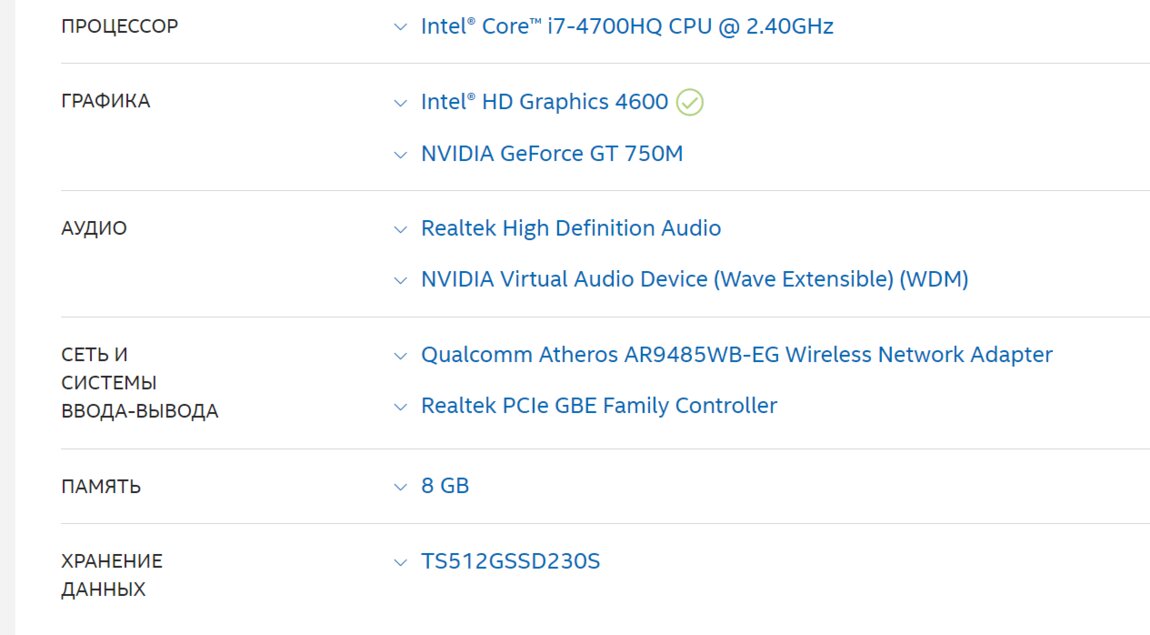
Task: Expand chevron for Qualcomm Atheros wireless adapter
Action: pyautogui.click(x=401, y=355)
